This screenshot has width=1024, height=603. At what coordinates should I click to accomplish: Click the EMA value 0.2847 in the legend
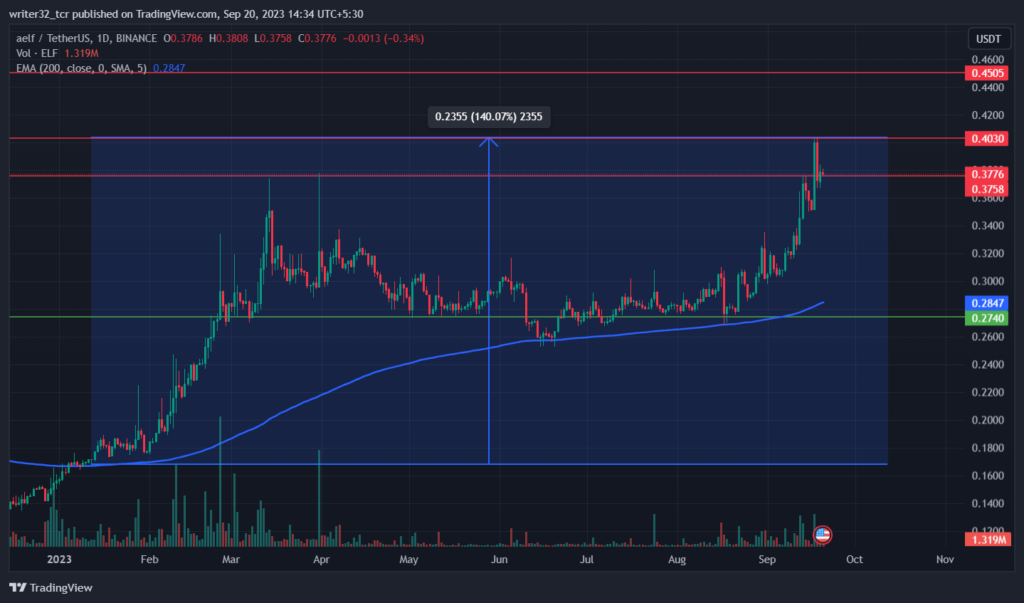pos(169,68)
